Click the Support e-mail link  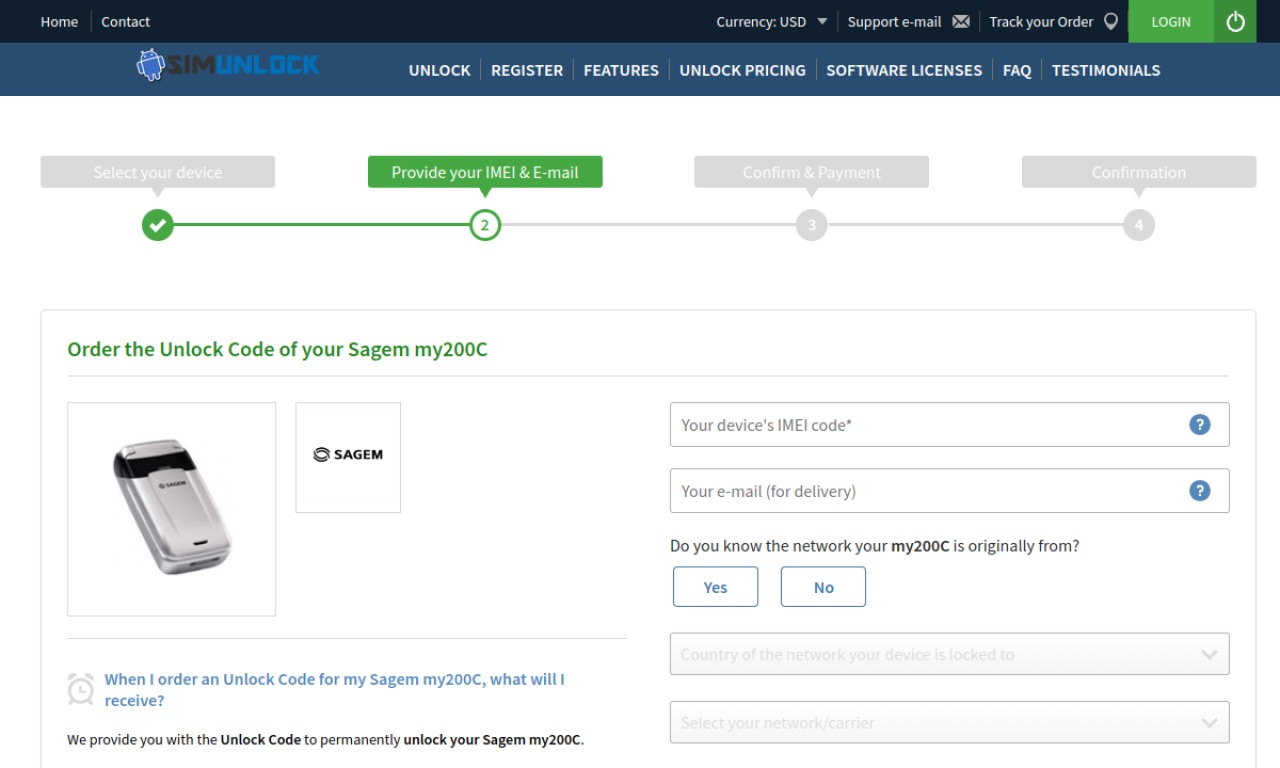(x=894, y=21)
